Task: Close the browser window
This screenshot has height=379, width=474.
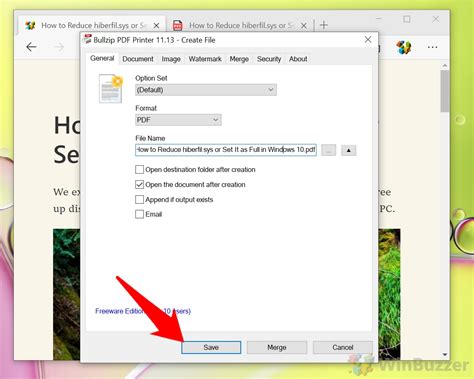Action: point(435,19)
